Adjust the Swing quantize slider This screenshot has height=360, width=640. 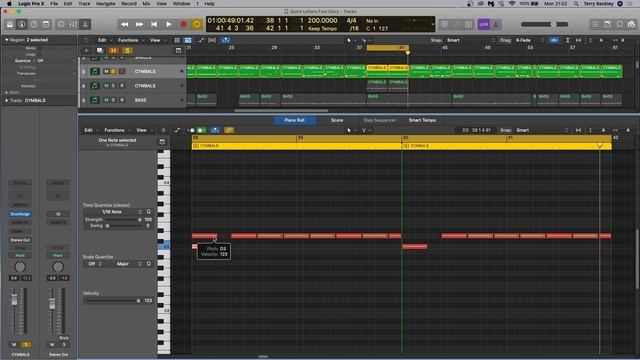[124, 226]
